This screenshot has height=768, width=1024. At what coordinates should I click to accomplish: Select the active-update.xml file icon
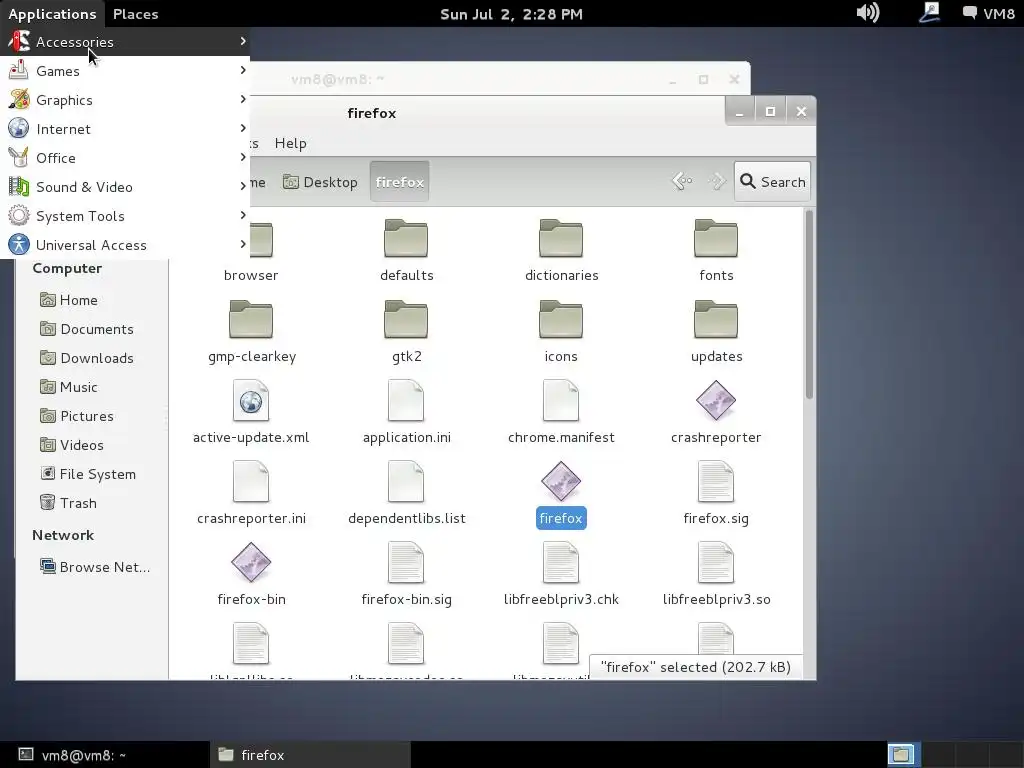251,400
